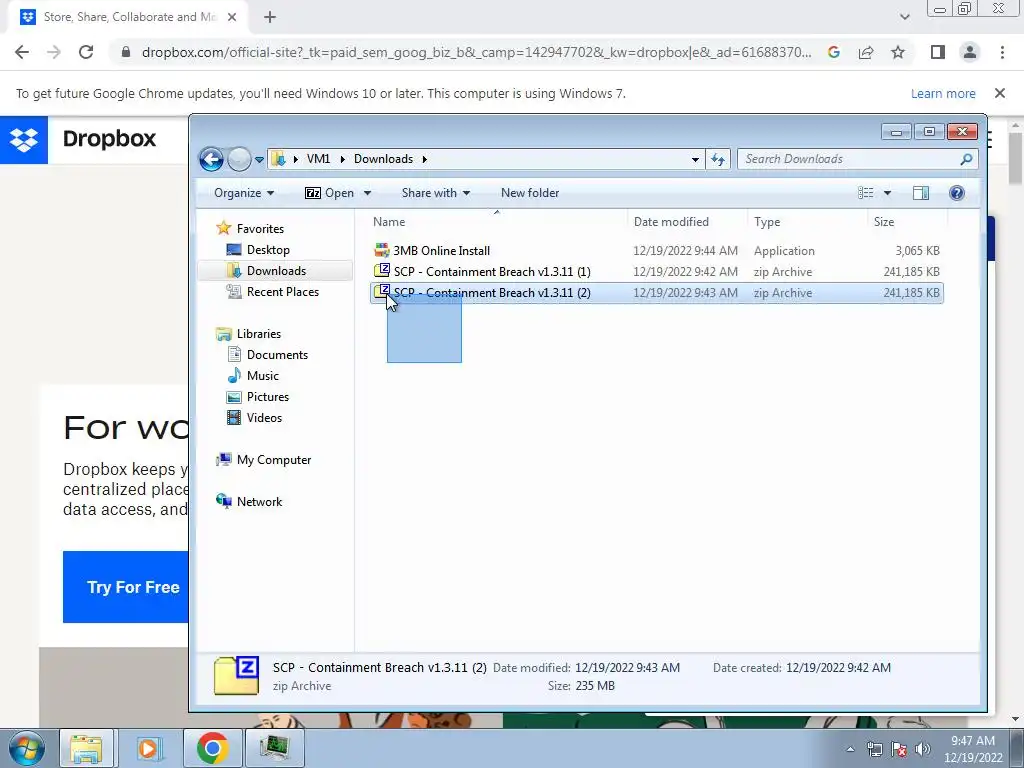Image resolution: width=1024 pixels, height=768 pixels.
Task: Share this page icon in Chrome
Action: pos(866,52)
